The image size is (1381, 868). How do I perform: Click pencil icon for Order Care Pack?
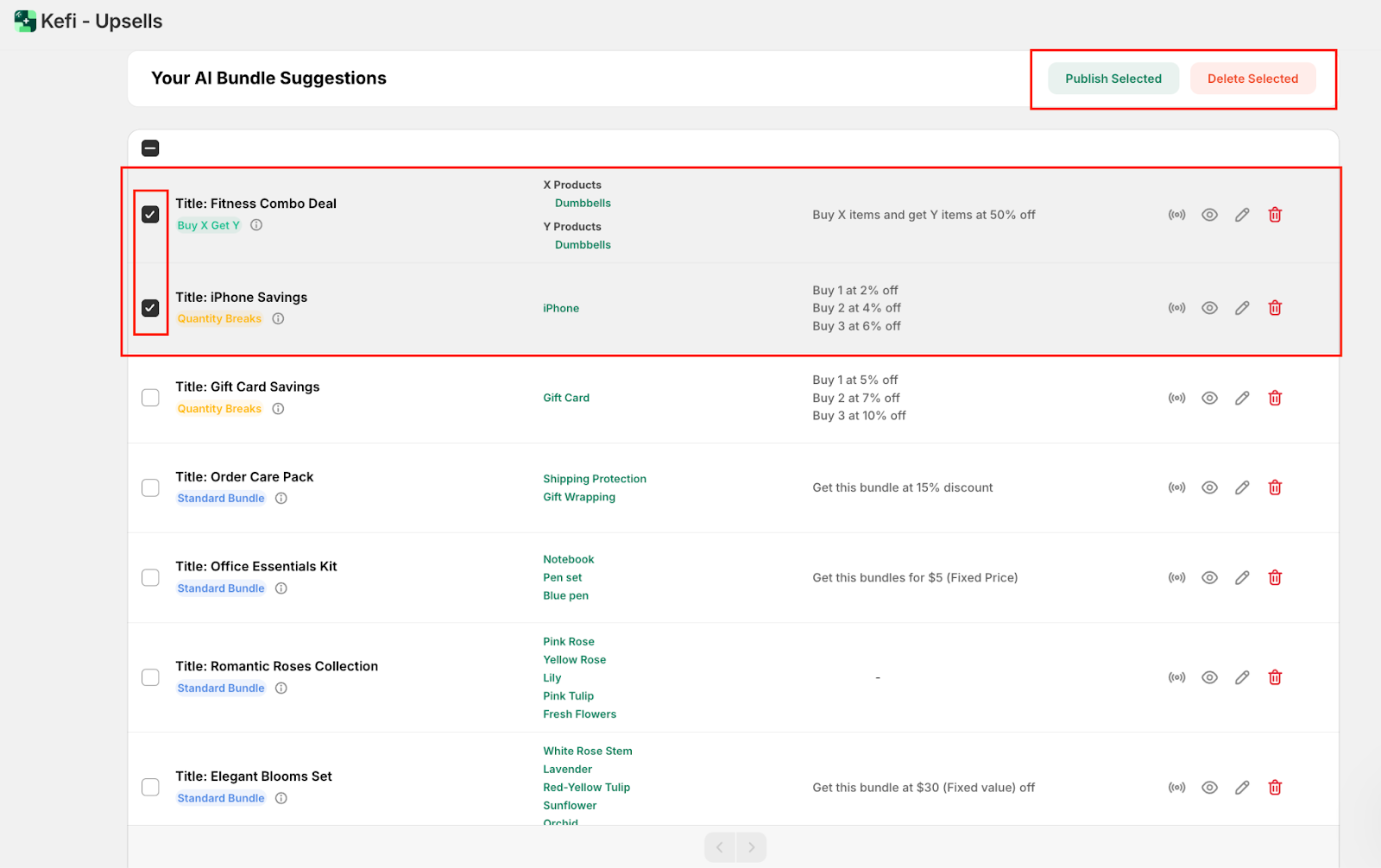pos(1242,487)
